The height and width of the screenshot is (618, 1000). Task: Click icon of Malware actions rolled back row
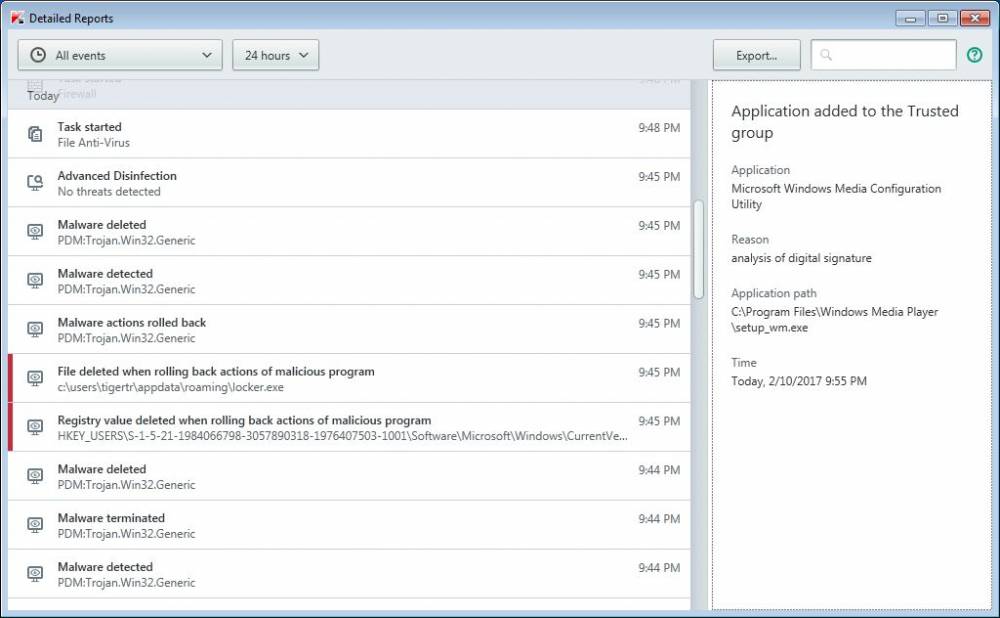35,329
